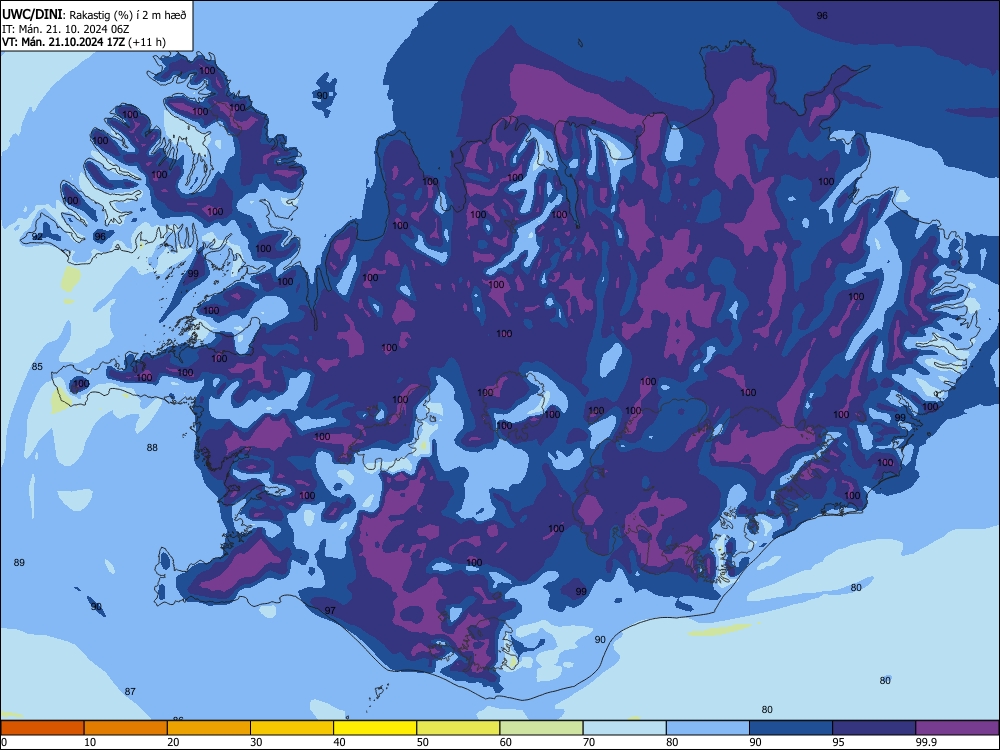Click the orange 10–20 legend swatch
Image resolution: width=1000 pixels, height=750 pixels.
126,728
